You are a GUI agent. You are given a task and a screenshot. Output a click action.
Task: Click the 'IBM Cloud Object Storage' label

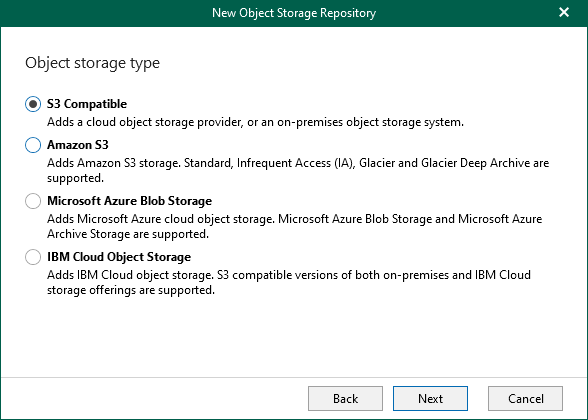pos(119,257)
